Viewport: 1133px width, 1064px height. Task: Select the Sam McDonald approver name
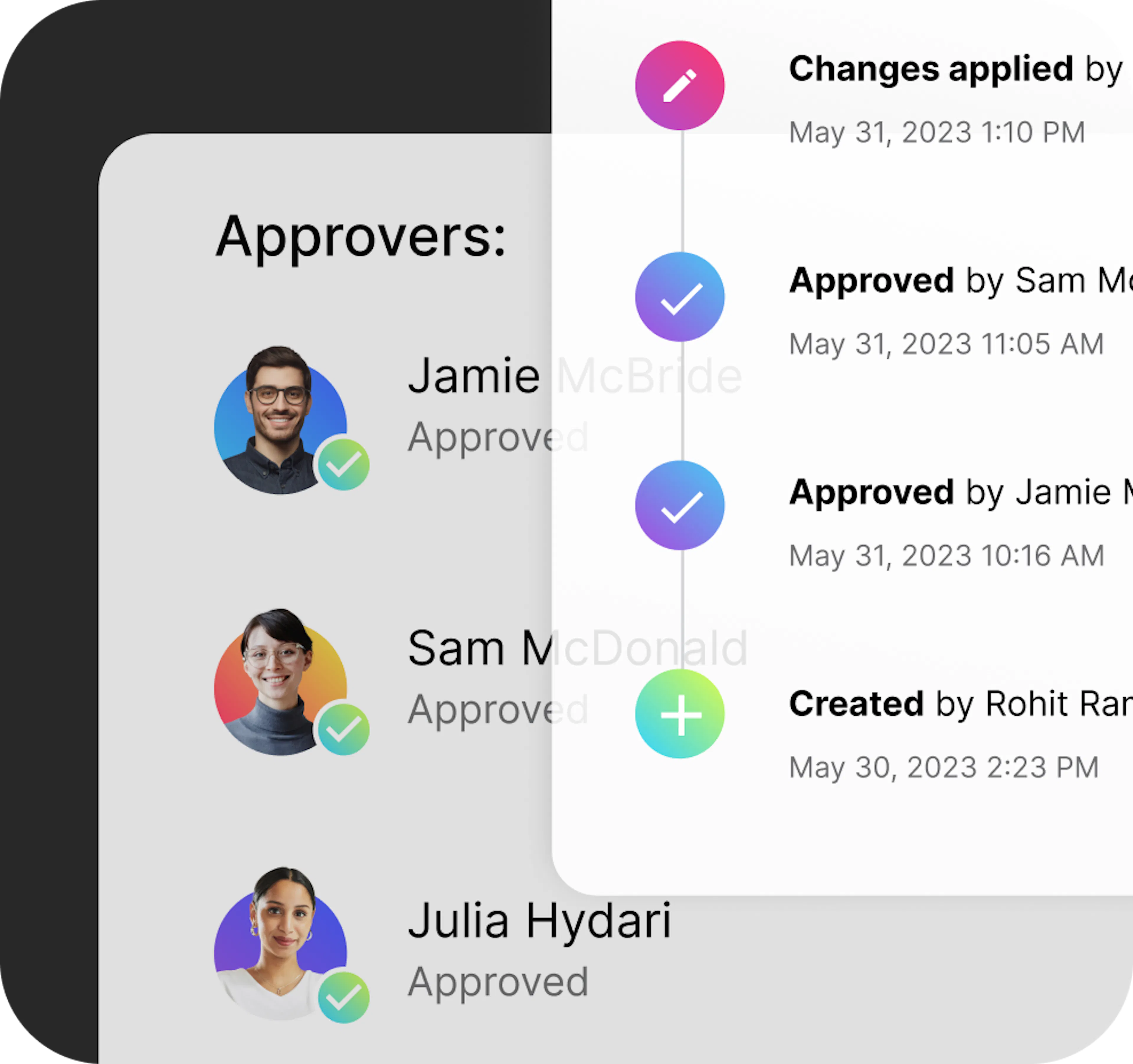(578, 649)
